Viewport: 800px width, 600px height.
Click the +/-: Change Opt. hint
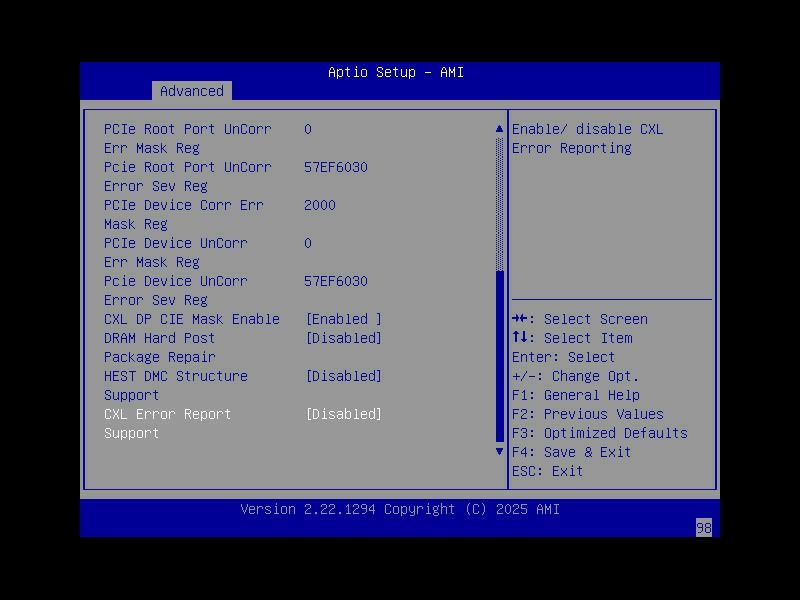[576, 377]
